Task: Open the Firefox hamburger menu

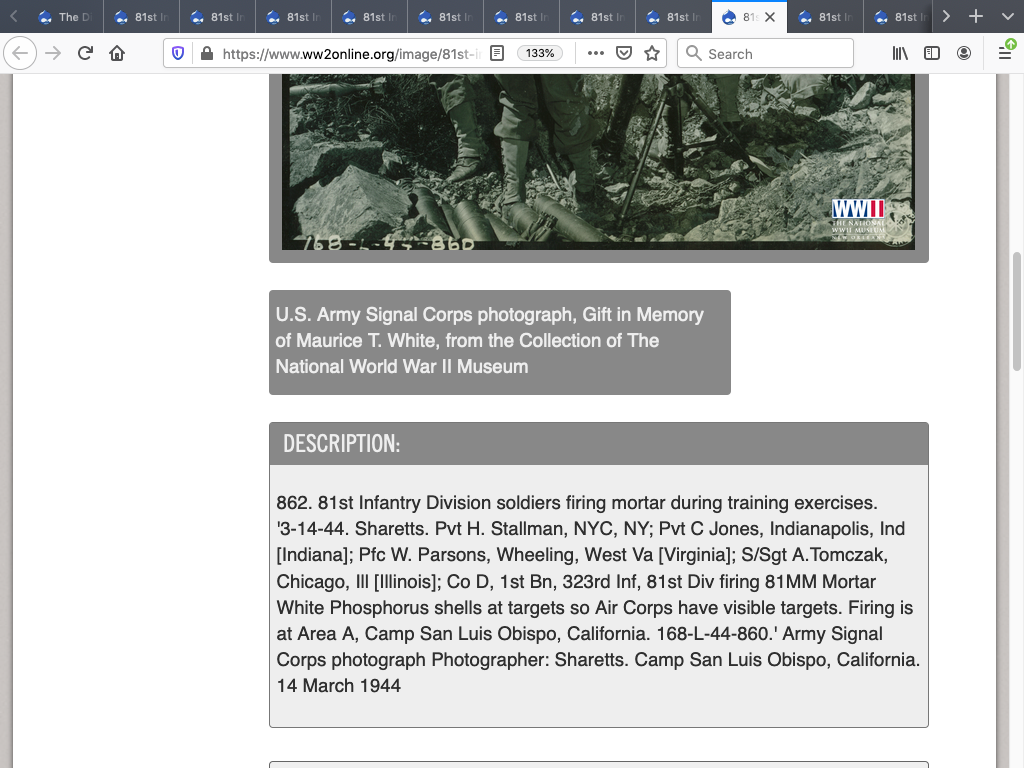Action: click(1004, 54)
